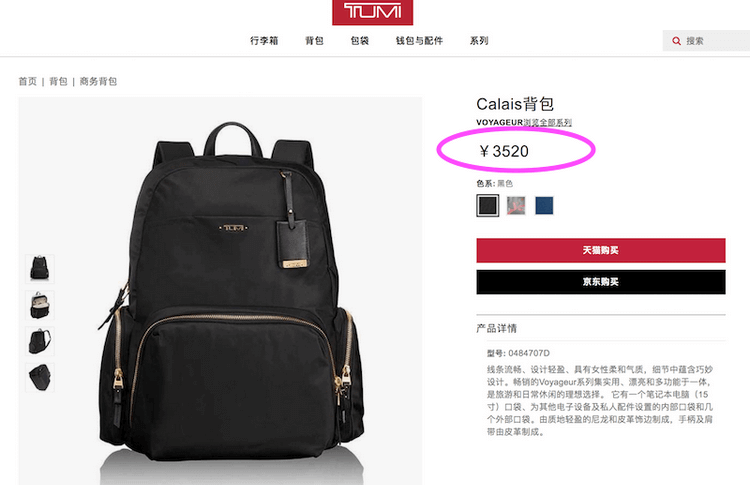Viewport: 750px width, 485px height.
Task: Open the 行李箱 menu
Action: coord(264,41)
